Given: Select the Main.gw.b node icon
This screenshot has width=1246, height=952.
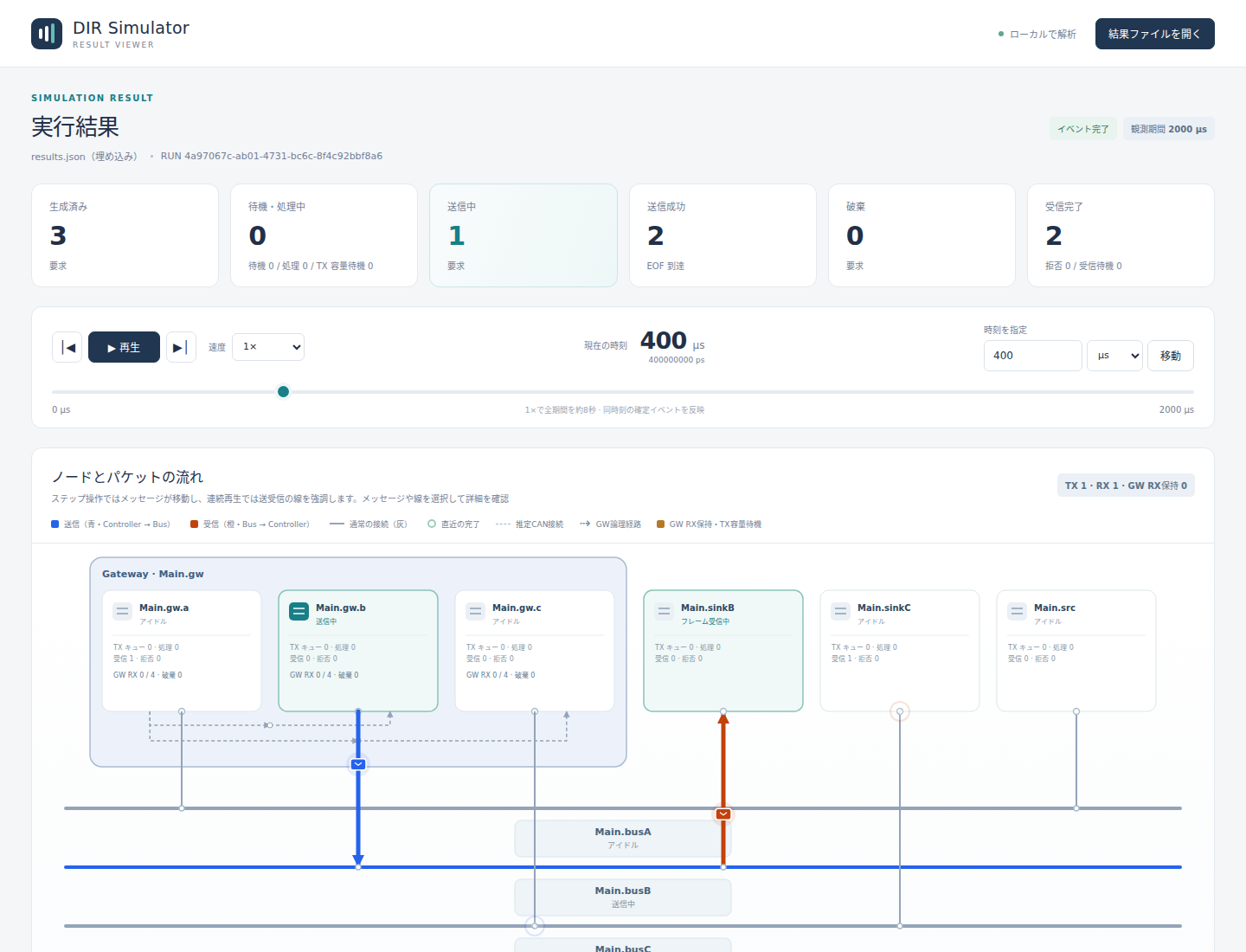Looking at the screenshot, I should tap(299, 611).
